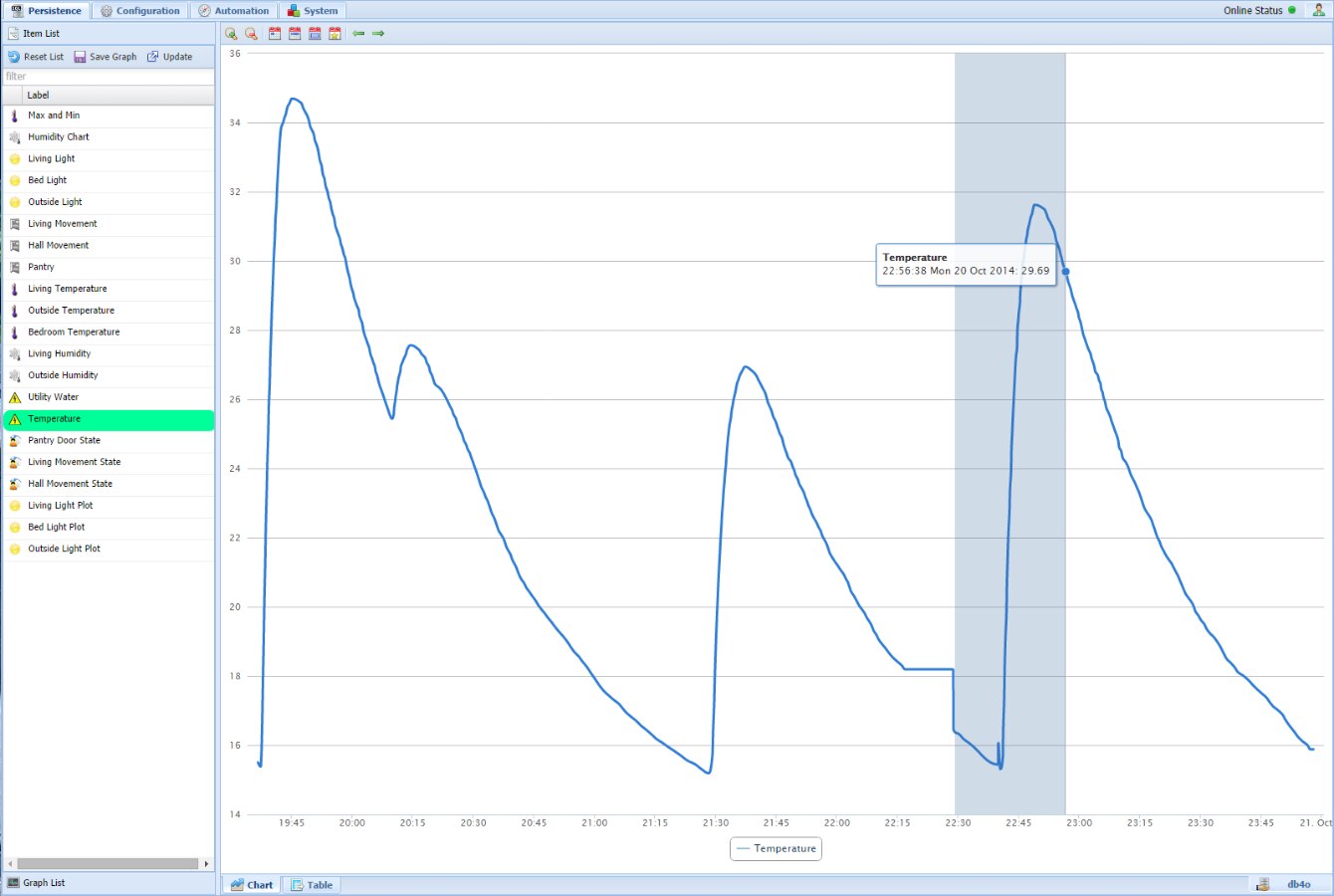Click the bulb icon of Living Light
This screenshot has width=1334, height=896.
pyautogui.click(x=14, y=159)
